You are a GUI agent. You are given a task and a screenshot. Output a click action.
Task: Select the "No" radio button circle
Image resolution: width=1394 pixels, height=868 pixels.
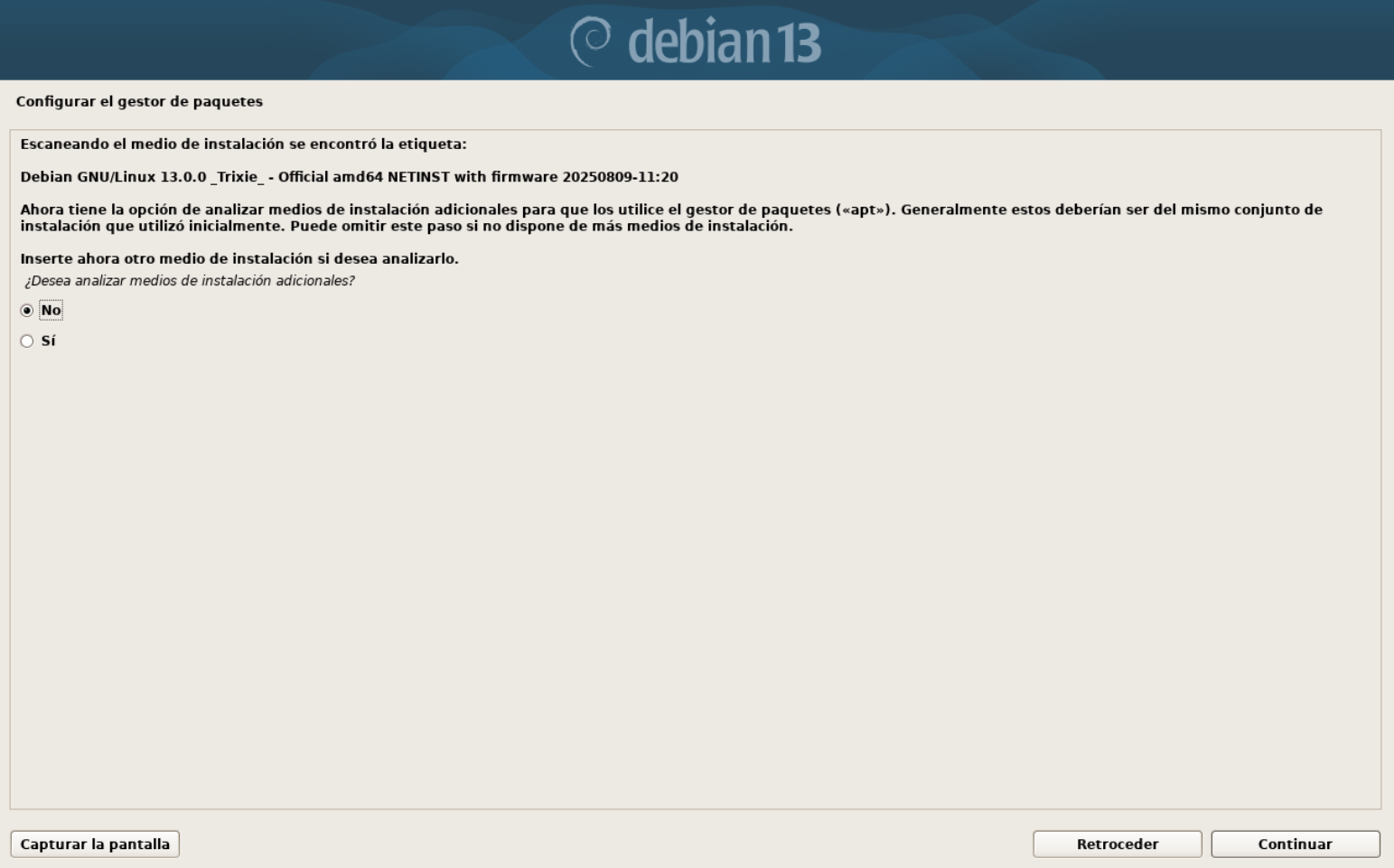pos(27,311)
